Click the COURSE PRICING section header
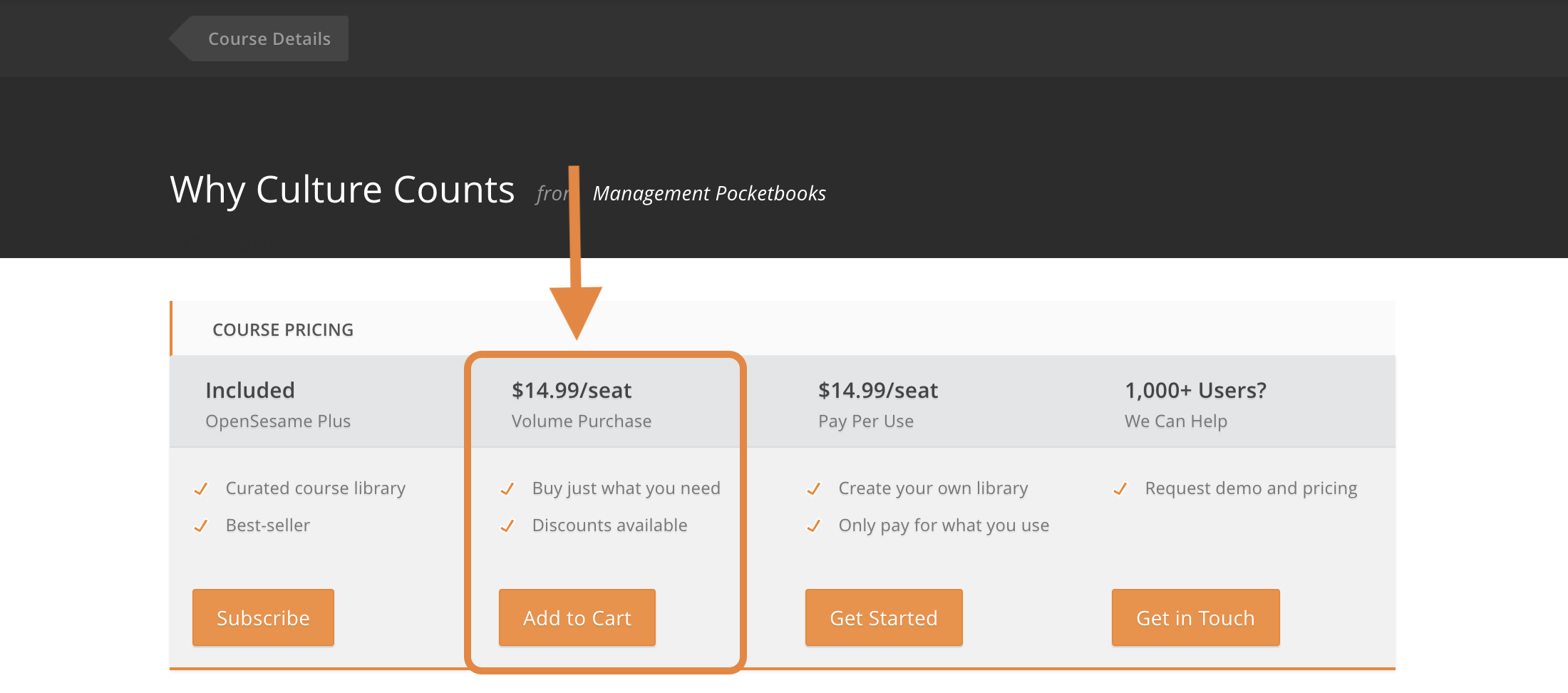Screen dimensions: 1568x693 [283, 329]
